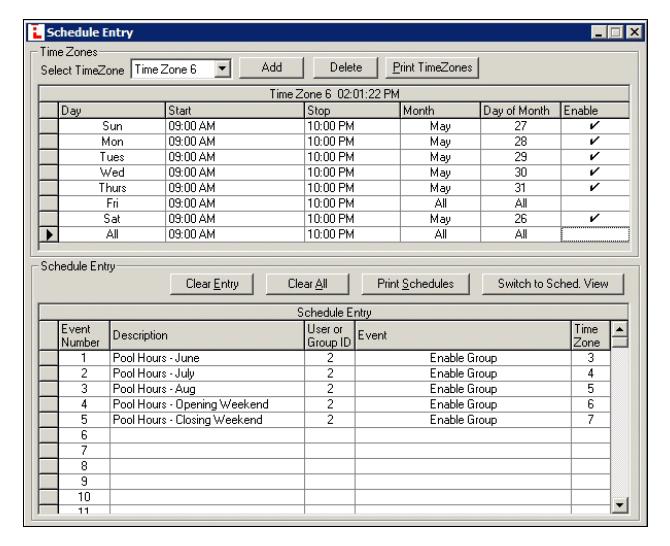This screenshot has width=670, height=546.
Task: Close the Schedule Entry window
Action: 635,32
